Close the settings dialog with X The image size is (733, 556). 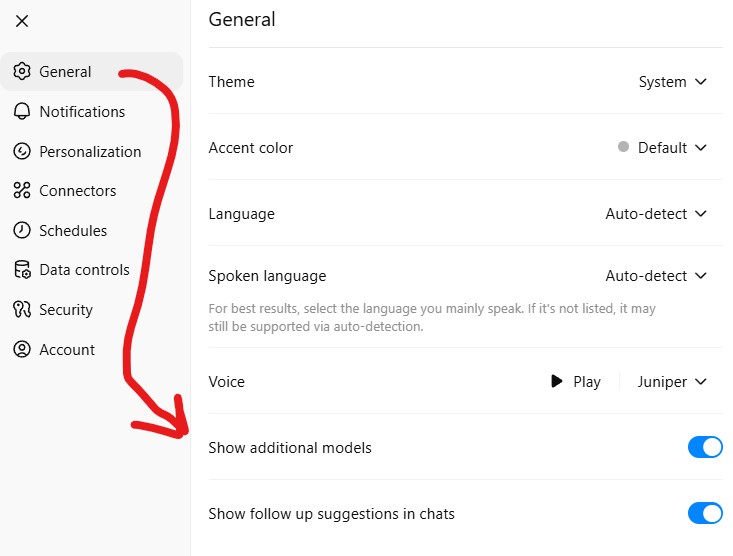tap(22, 21)
